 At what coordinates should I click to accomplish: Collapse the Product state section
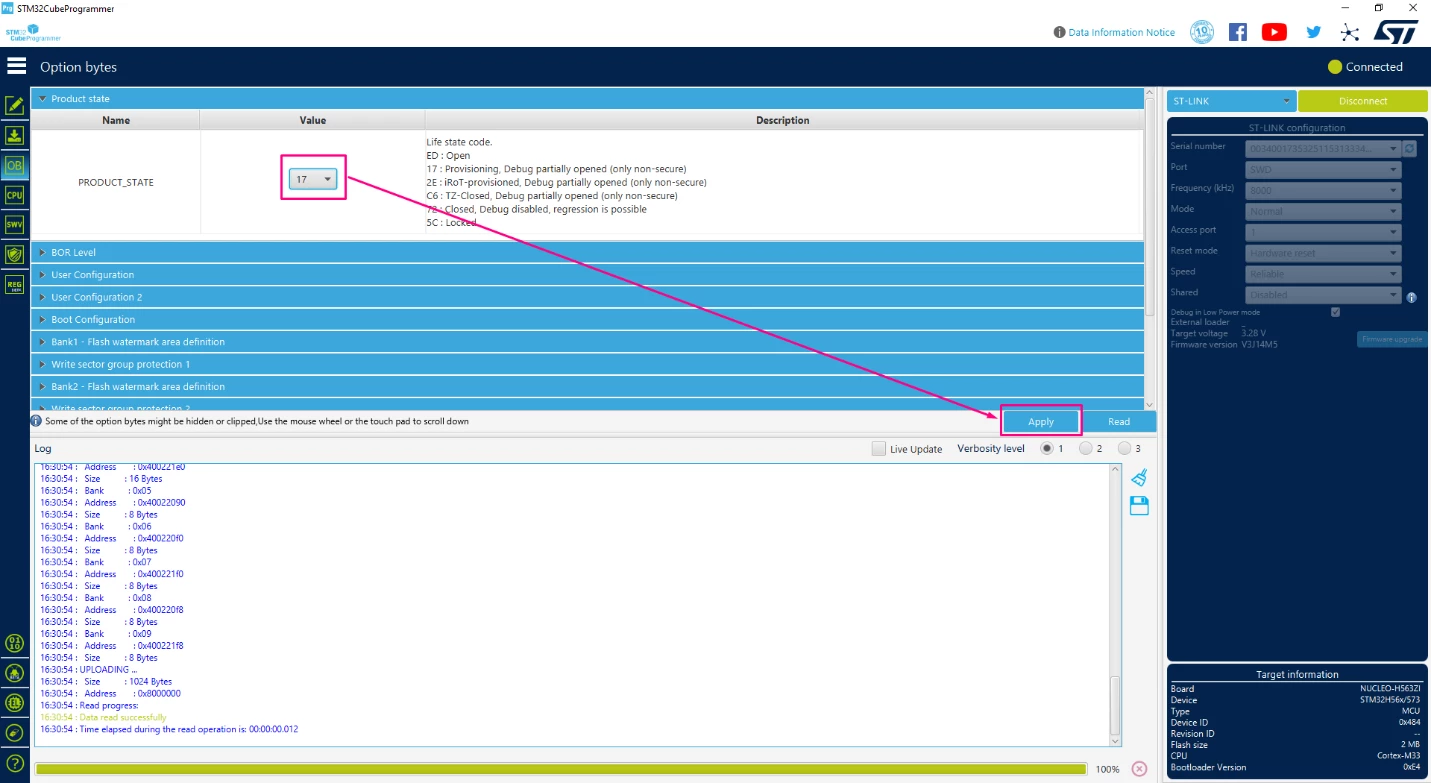coord(587,99)
